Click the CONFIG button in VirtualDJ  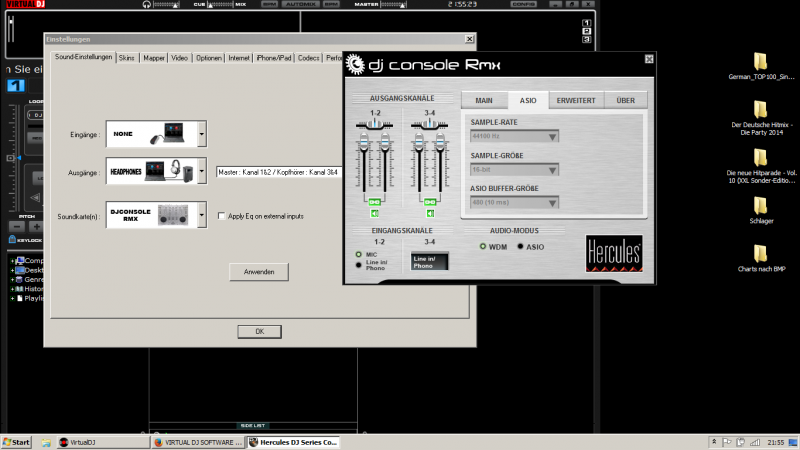[x=524, y=4]
